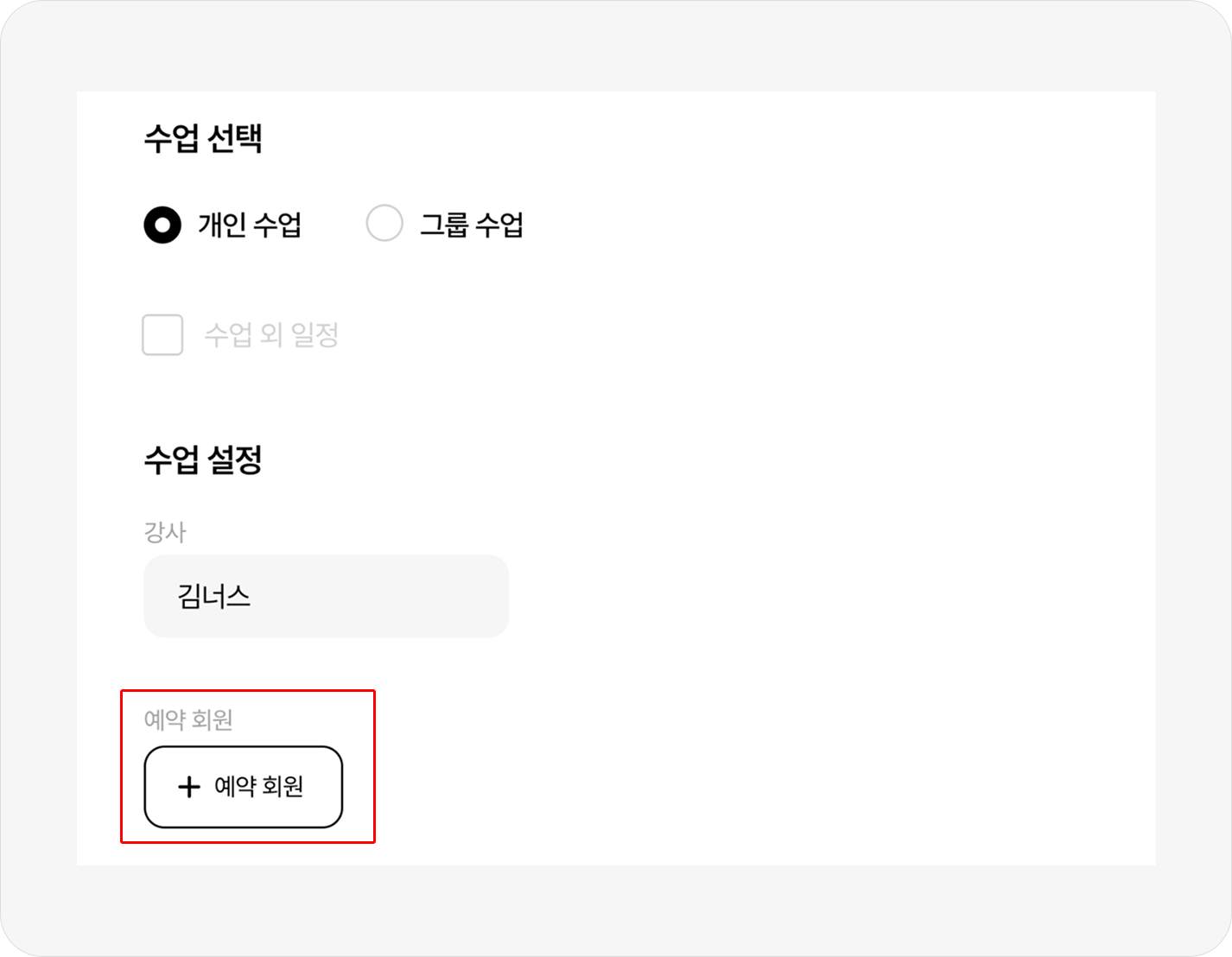Screen dimensions: 1232x957
Task: Select the 개인 수업 radio button
Action: pos(162,225)
